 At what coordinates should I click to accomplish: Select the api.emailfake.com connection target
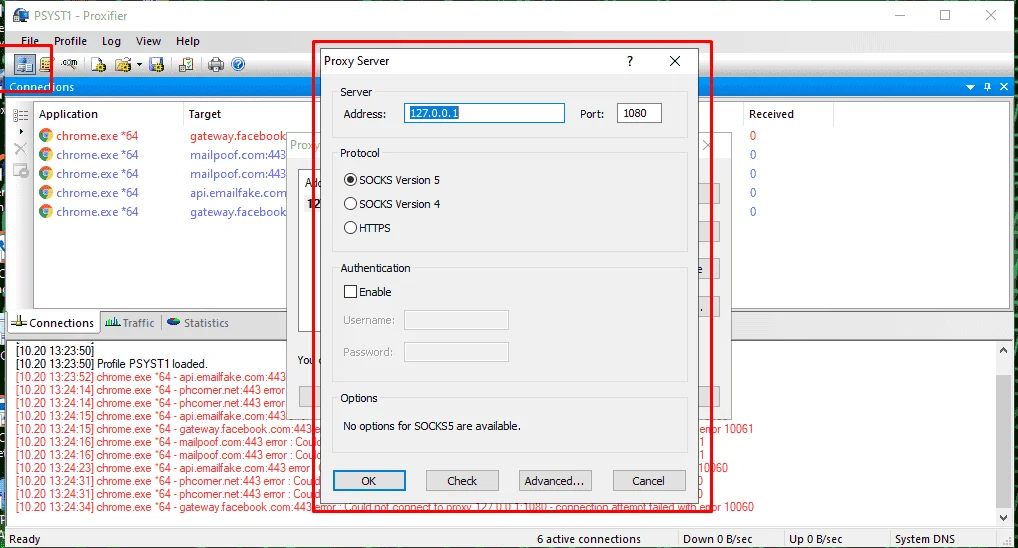tap(238, 193)
